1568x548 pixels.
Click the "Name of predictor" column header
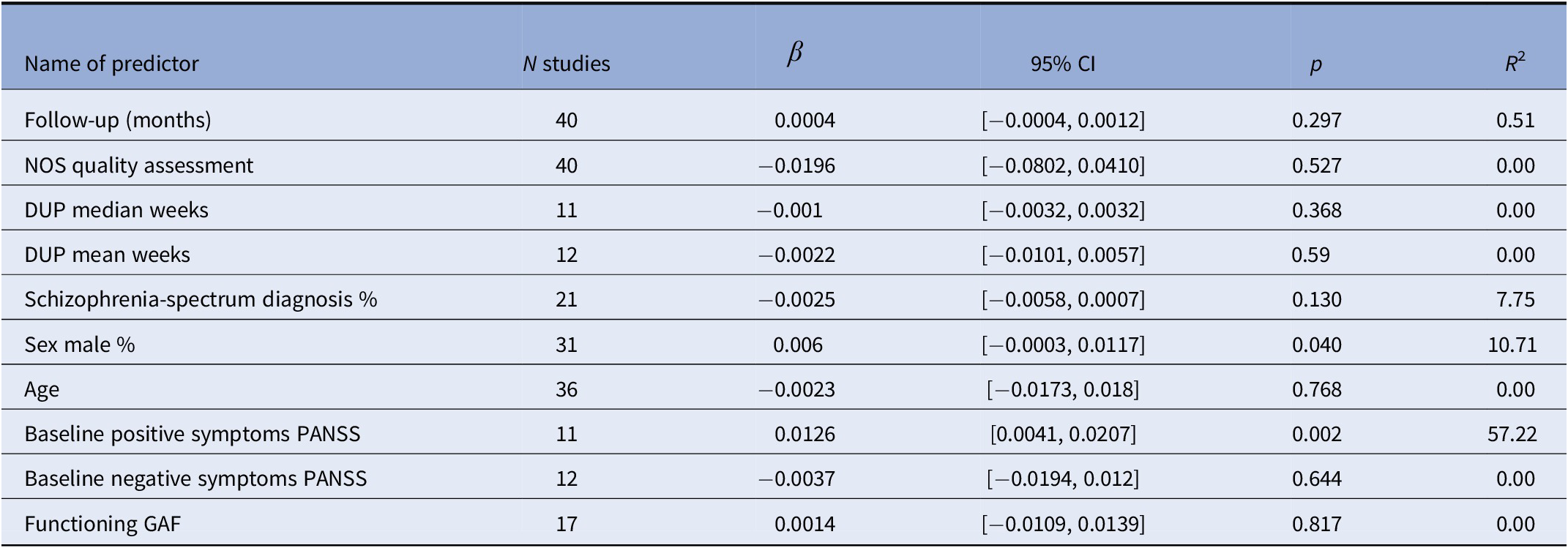pos(111,64)
